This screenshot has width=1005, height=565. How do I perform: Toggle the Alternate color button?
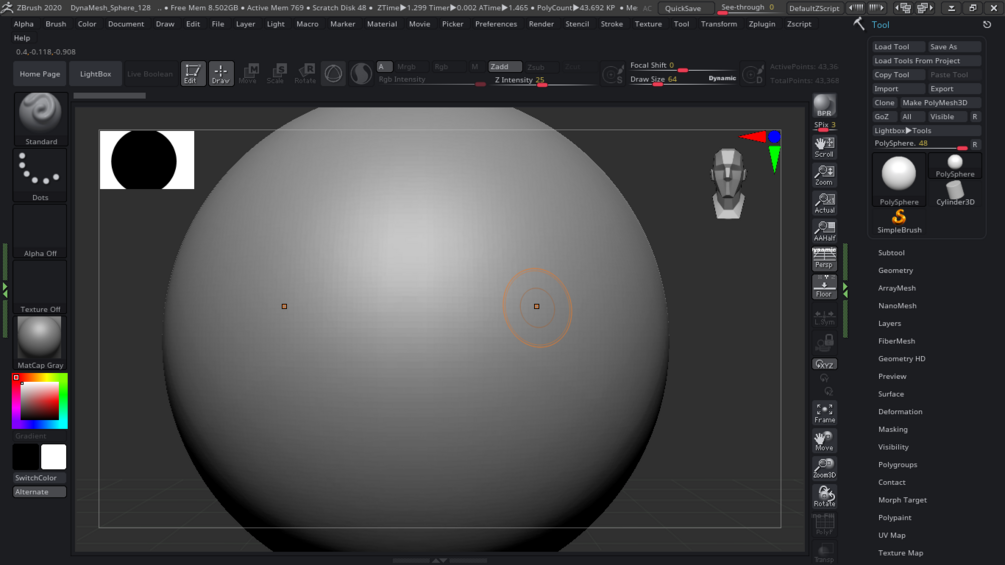pos(40,492)
